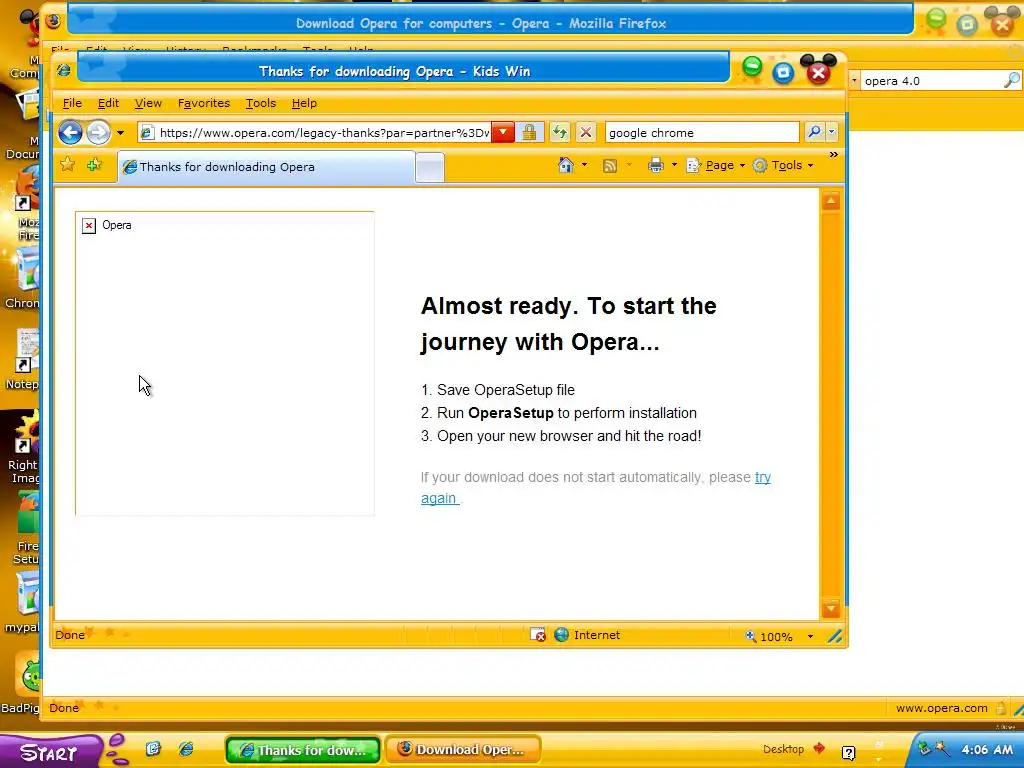Open the search provider options dropdown

831,132
